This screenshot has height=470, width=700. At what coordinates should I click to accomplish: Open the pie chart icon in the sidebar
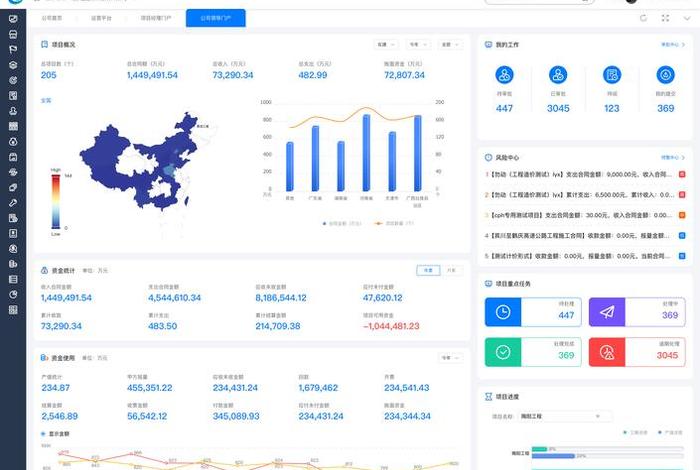coord(13,295)
